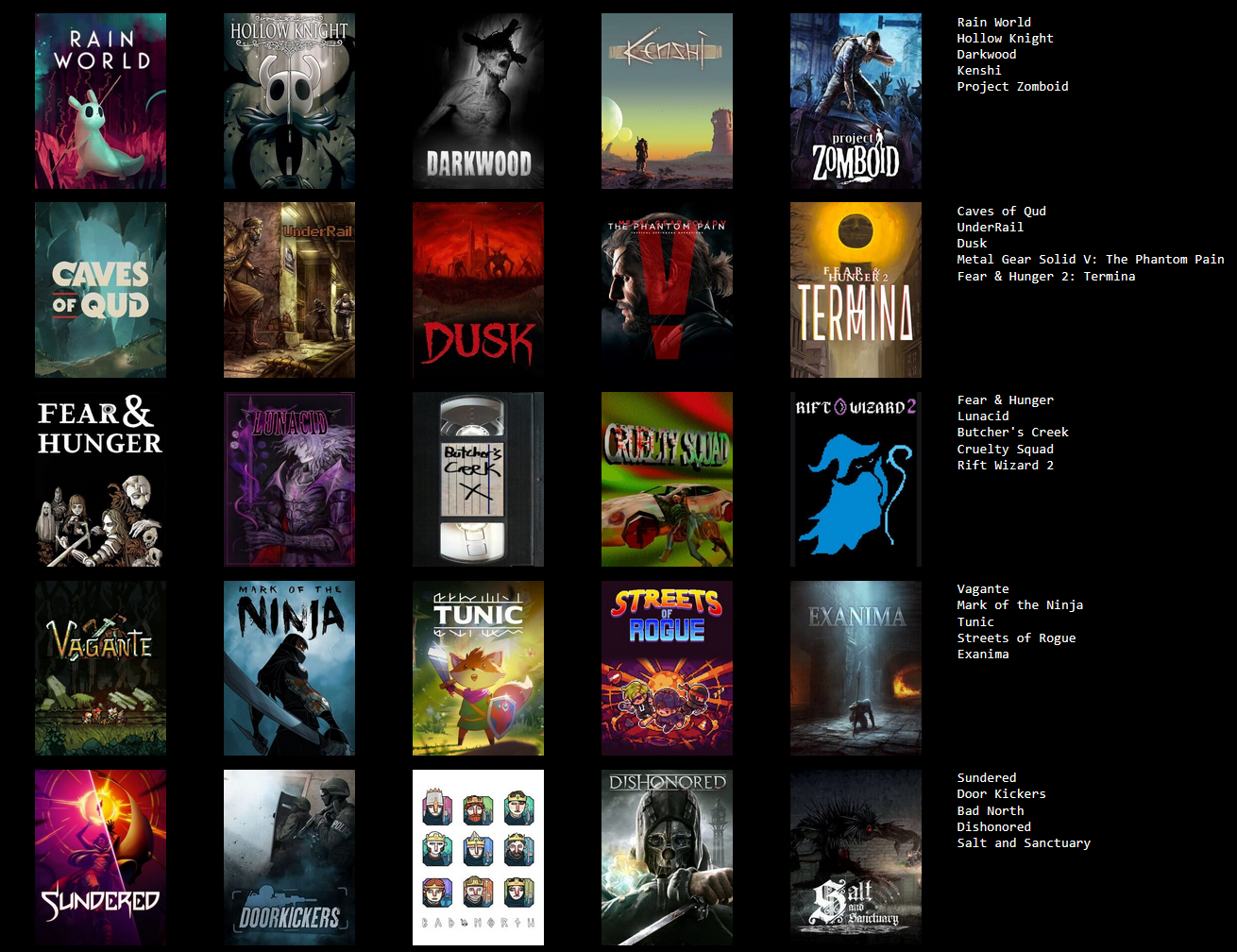Select the "Lunacid" list entry
1237x952 pixels.
[x=983, y=416]
